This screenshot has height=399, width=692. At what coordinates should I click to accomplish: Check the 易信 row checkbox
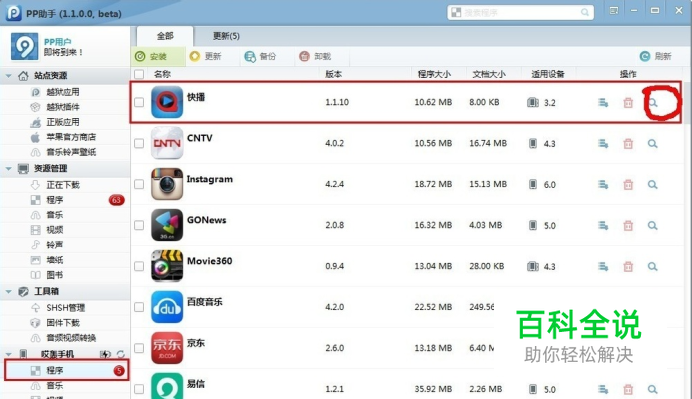[139, 389]
